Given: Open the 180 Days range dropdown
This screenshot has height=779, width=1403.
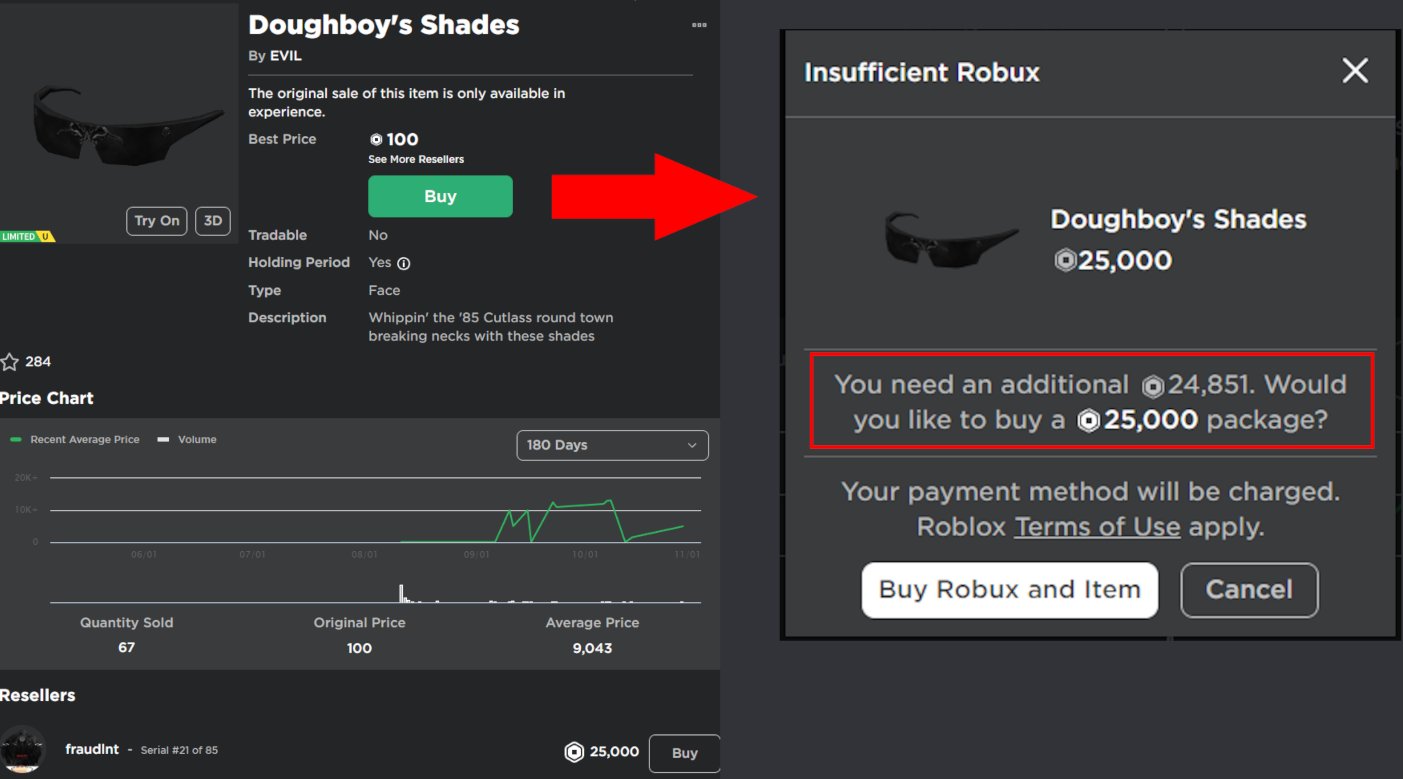Looking at the screenshot, I should 612,445.
